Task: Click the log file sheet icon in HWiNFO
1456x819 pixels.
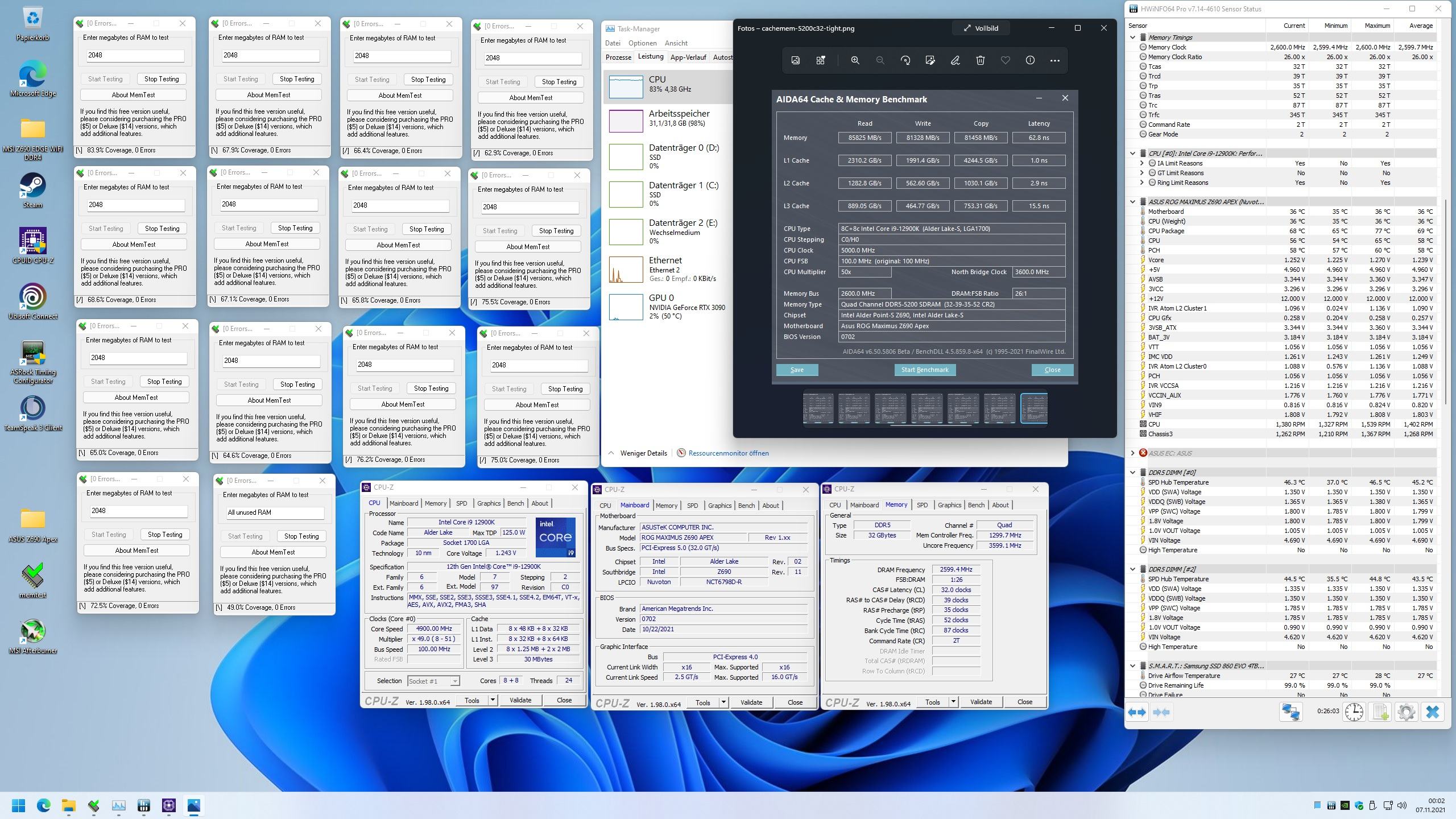Action: click(x=1380, y=712)
